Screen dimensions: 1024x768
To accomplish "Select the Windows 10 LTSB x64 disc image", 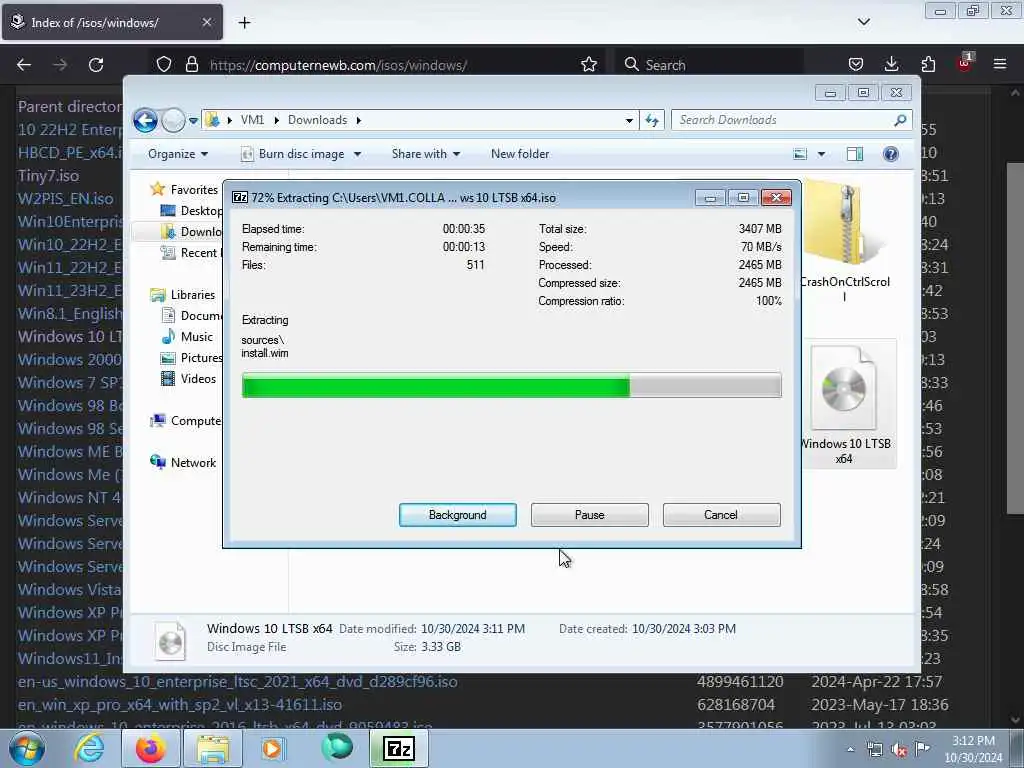I will point(845,404).
